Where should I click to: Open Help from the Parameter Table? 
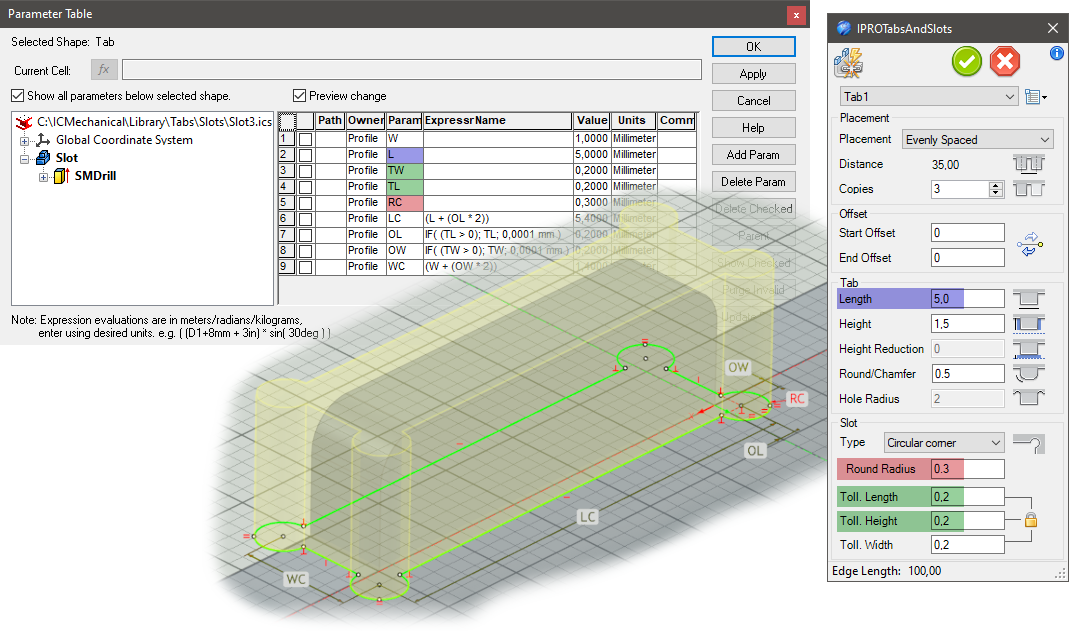pos(753,127)
